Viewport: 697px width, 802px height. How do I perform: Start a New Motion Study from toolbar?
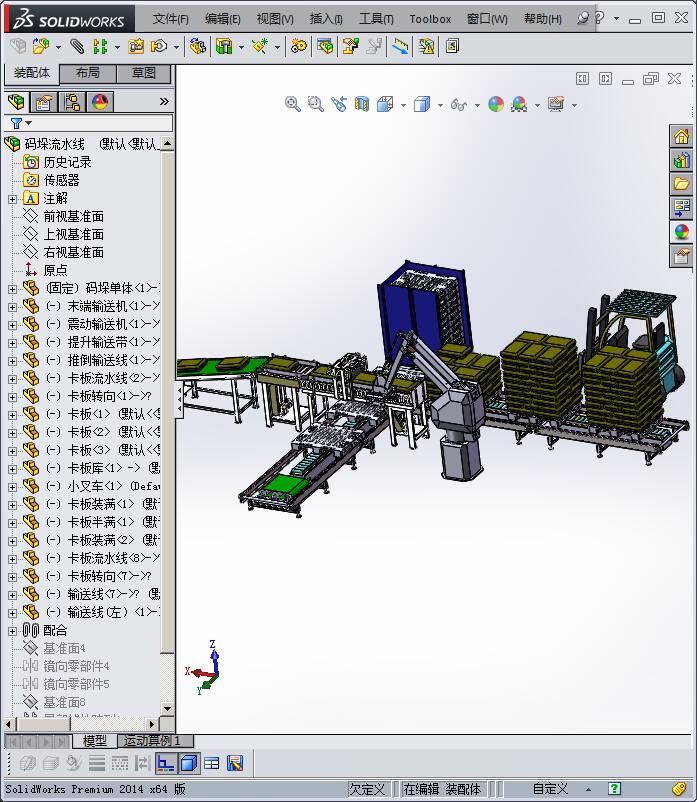point(299,47)
